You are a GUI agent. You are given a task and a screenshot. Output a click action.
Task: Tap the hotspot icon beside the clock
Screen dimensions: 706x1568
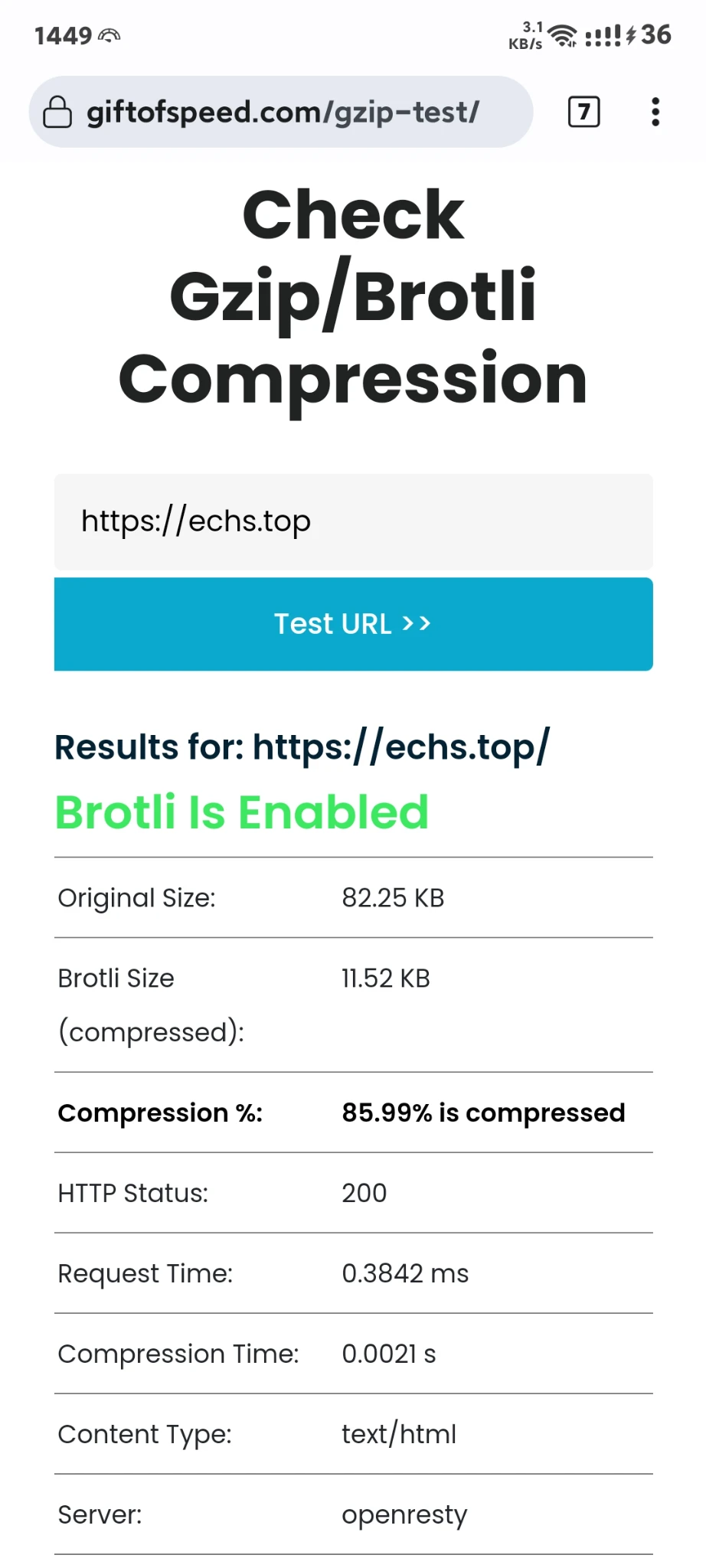109,35
